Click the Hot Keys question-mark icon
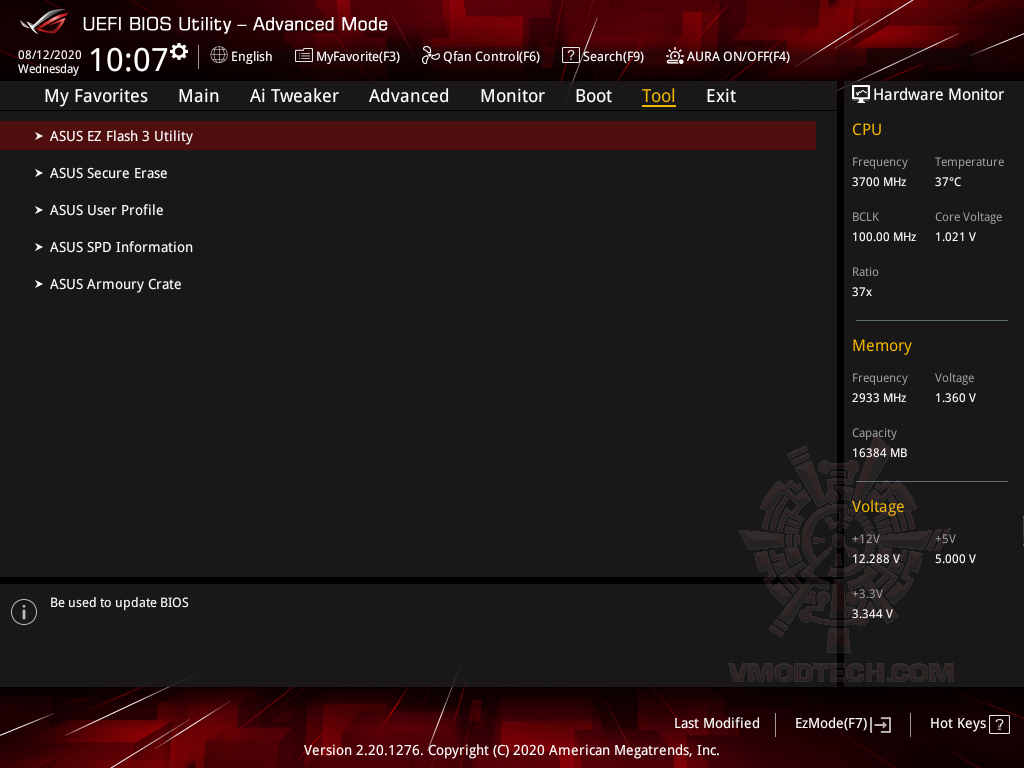This screenshot has width=1024, height=768. (999, 724)
